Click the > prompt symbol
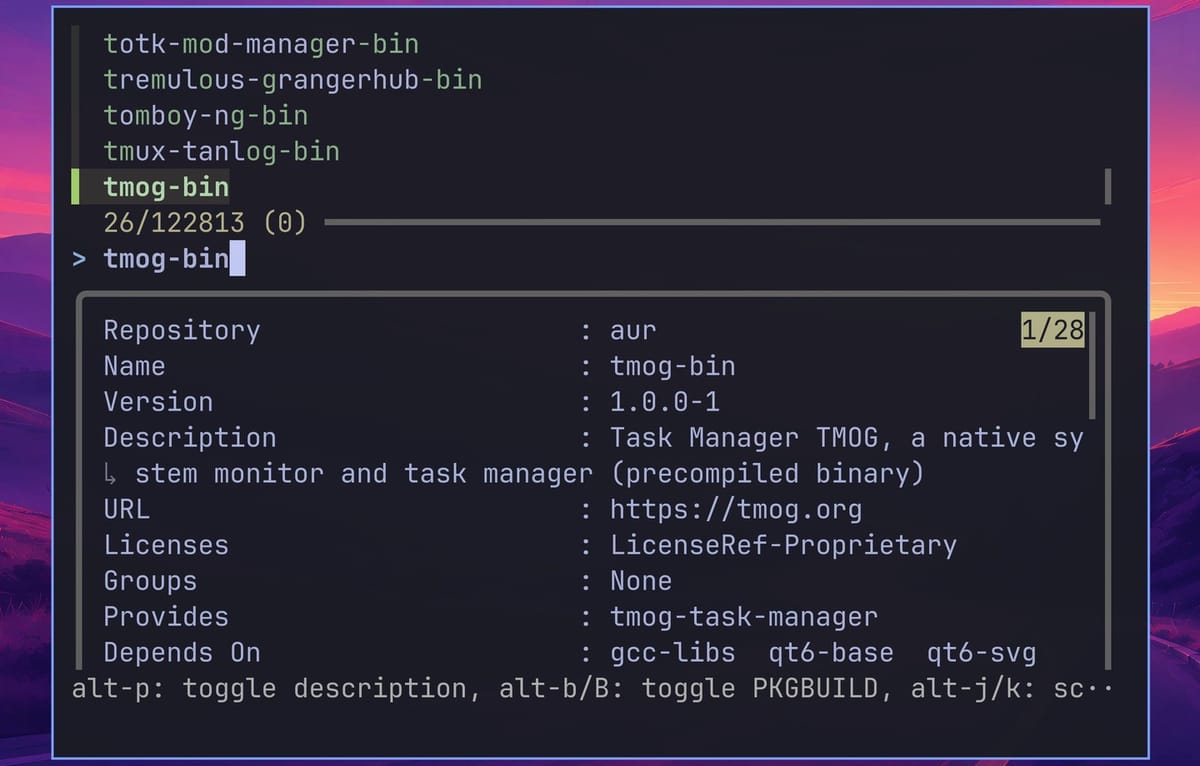Viewport: 1200px width, 766px height. point(80,259)
